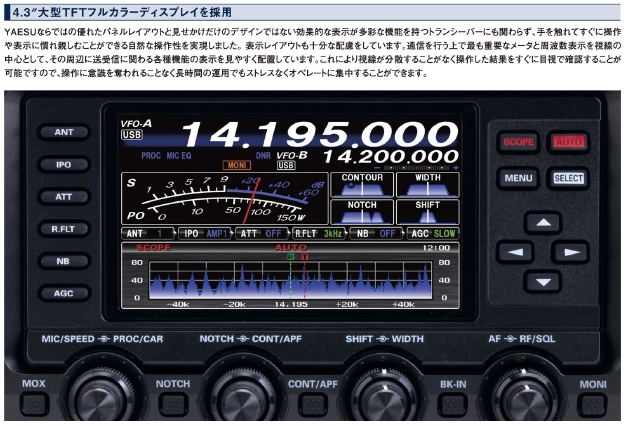
Task: Click the CONTOUR filter graphic
Action: (x=362, y=185)
